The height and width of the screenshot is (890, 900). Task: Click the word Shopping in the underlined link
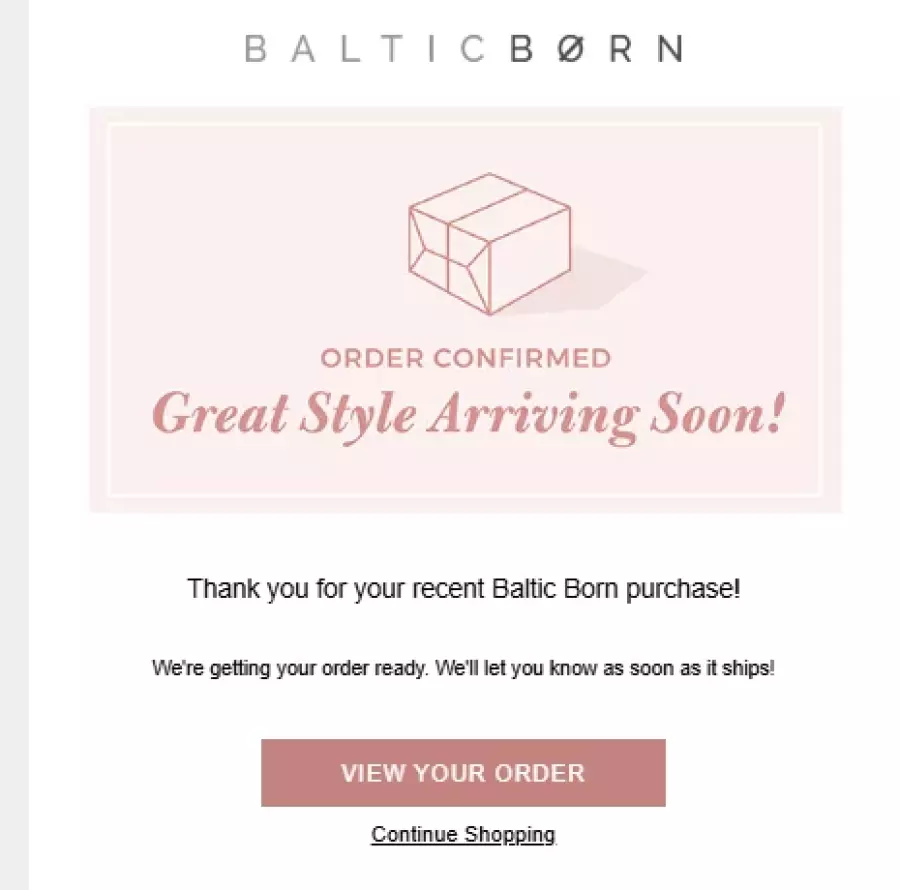510,834
